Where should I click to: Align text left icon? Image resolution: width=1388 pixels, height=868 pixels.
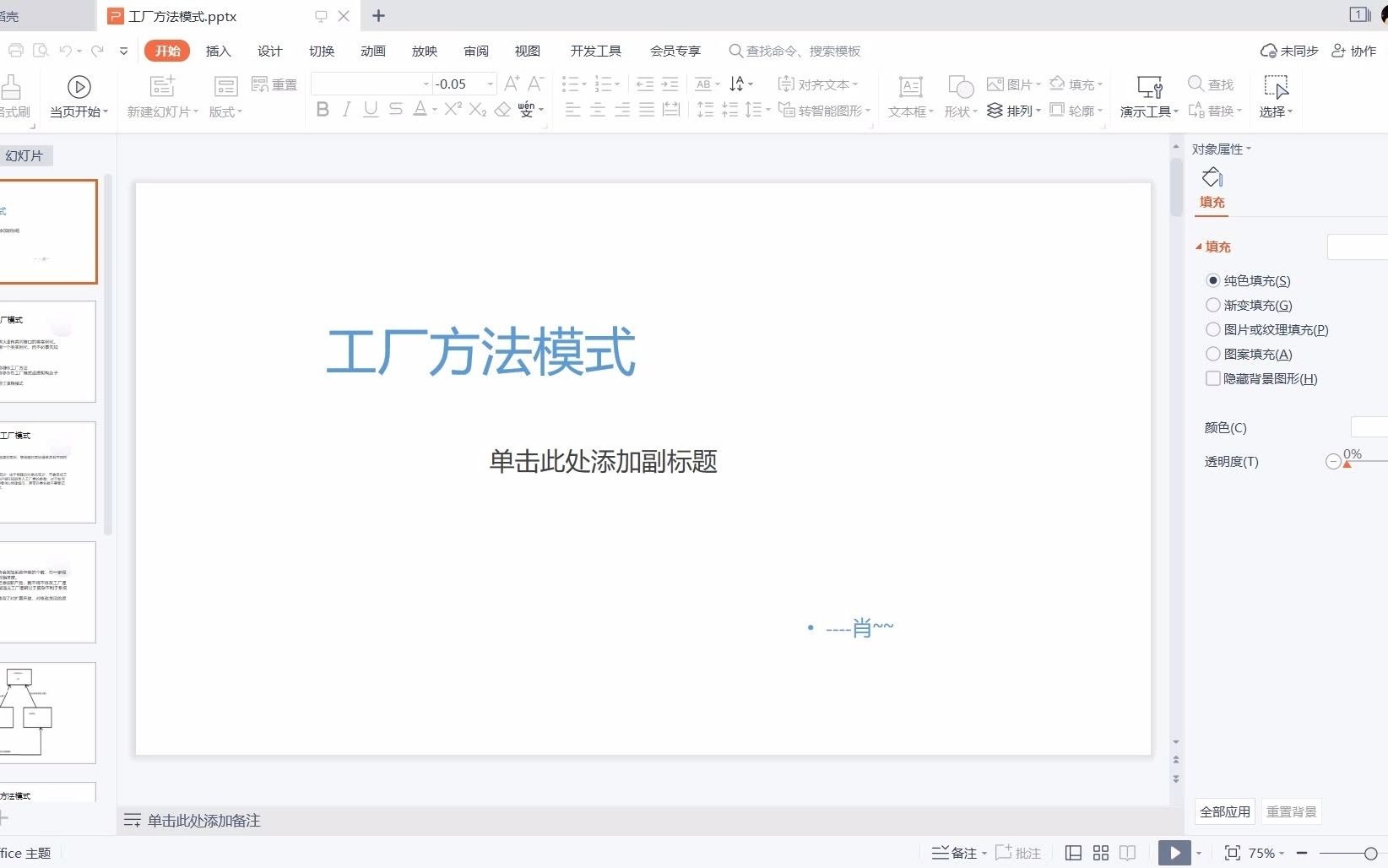tap(572, 110)
